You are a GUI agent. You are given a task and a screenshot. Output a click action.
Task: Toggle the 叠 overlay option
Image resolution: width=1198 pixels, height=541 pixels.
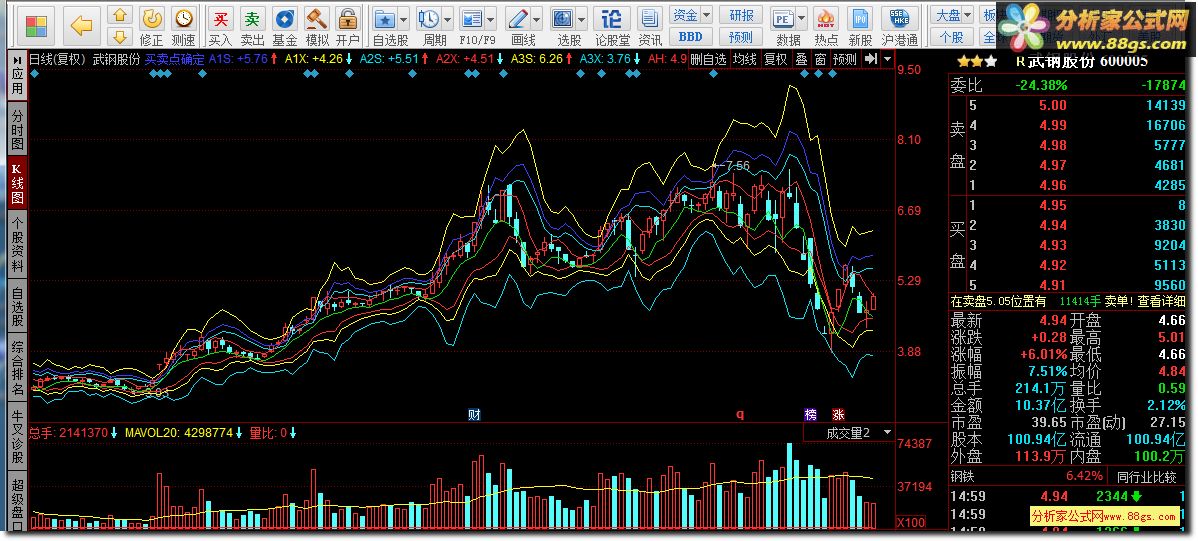[801, 59]
